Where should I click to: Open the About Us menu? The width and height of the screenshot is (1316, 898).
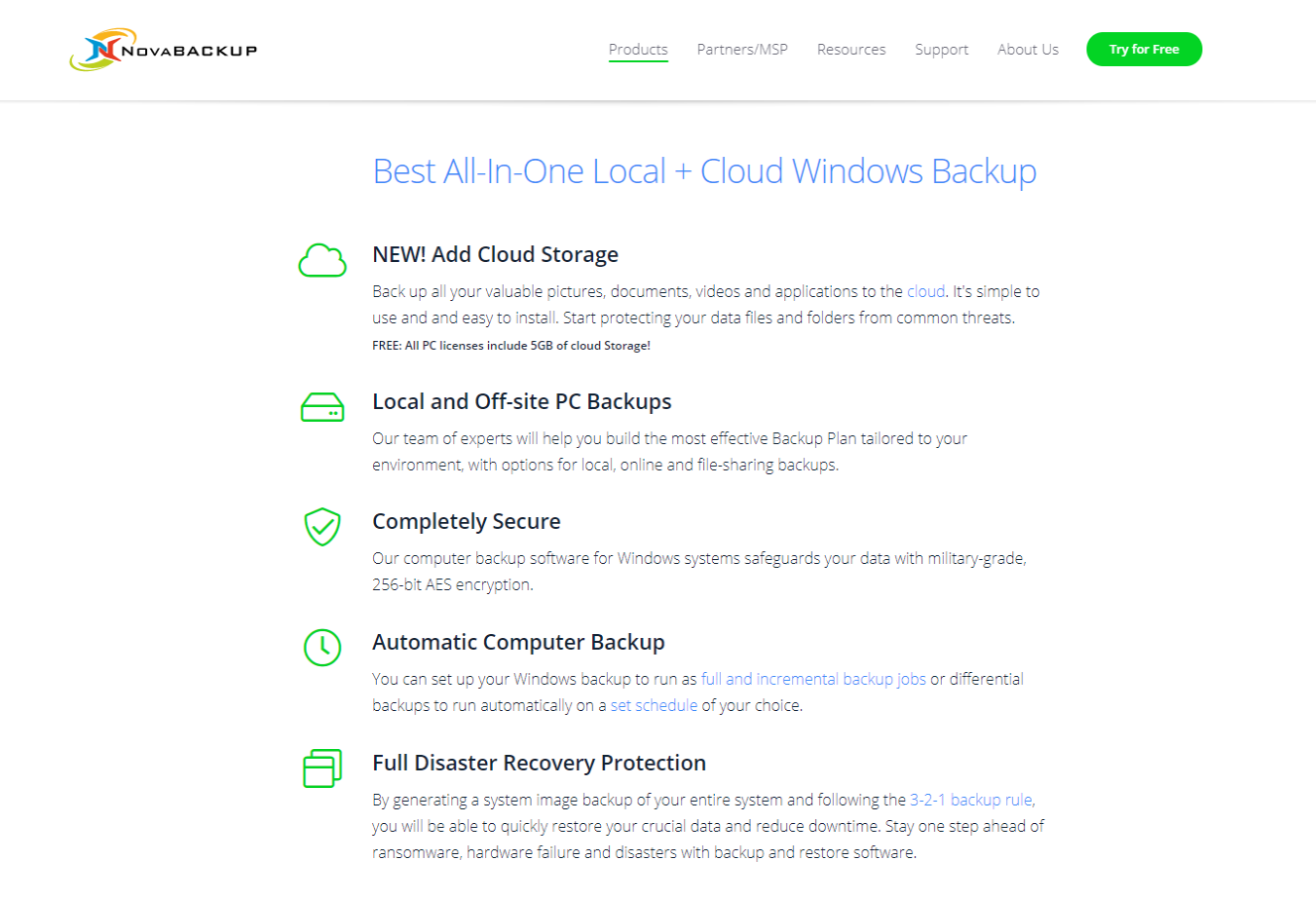pos(1028,50)
